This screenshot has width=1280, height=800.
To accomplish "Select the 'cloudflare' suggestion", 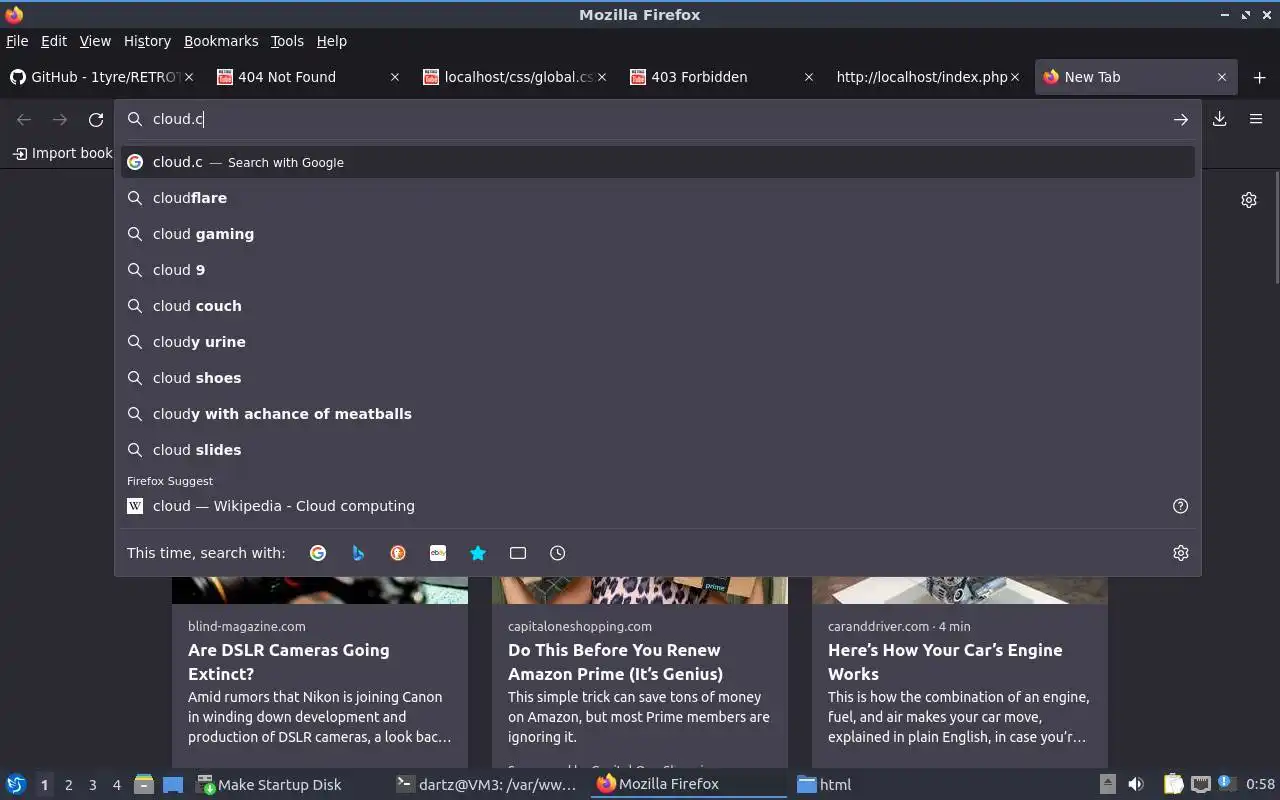I will pyautogui.click(x=658, y=198).
